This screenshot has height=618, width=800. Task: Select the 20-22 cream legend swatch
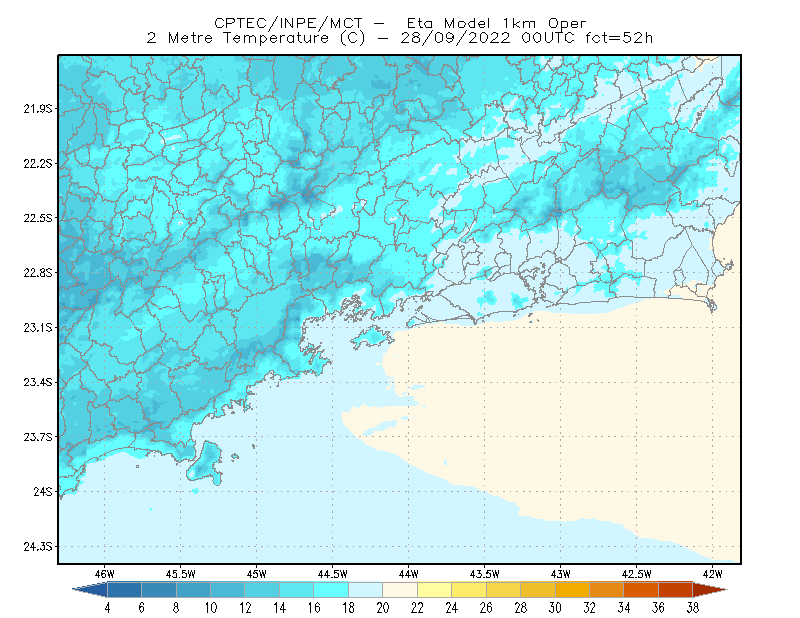click(400, 590)
